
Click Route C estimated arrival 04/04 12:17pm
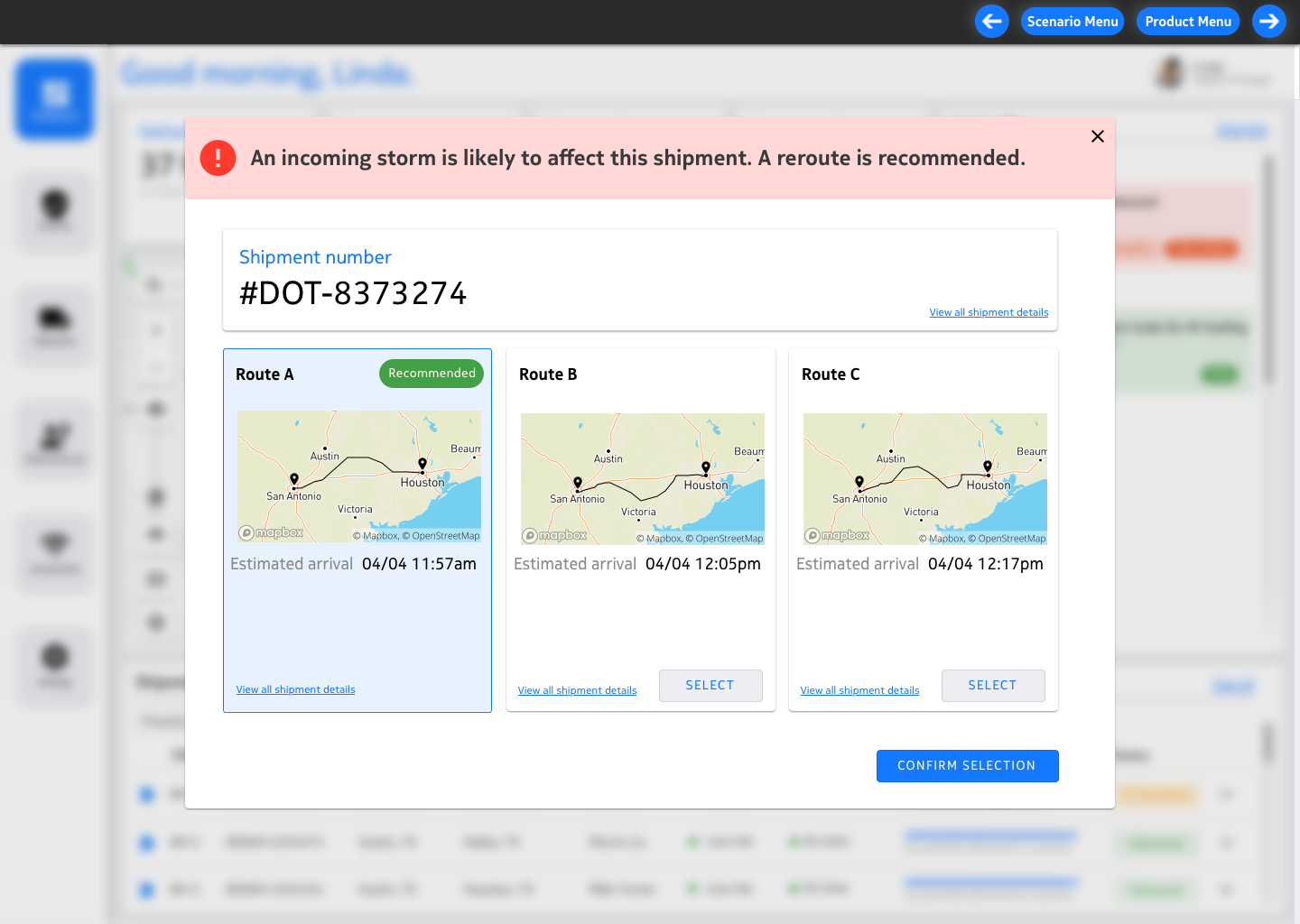tap(986, 564)
